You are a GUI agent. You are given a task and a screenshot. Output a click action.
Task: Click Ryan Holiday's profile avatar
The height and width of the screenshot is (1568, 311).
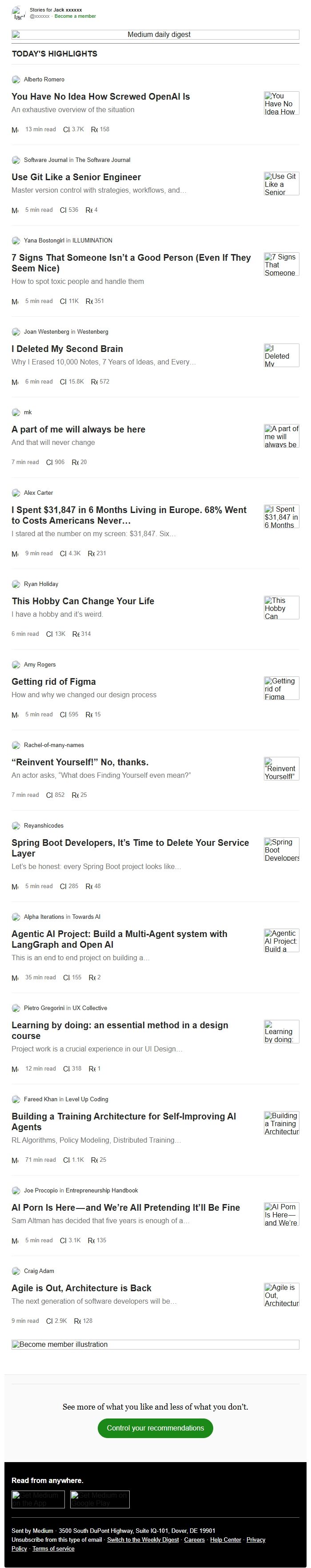click(x=16, y=584)
